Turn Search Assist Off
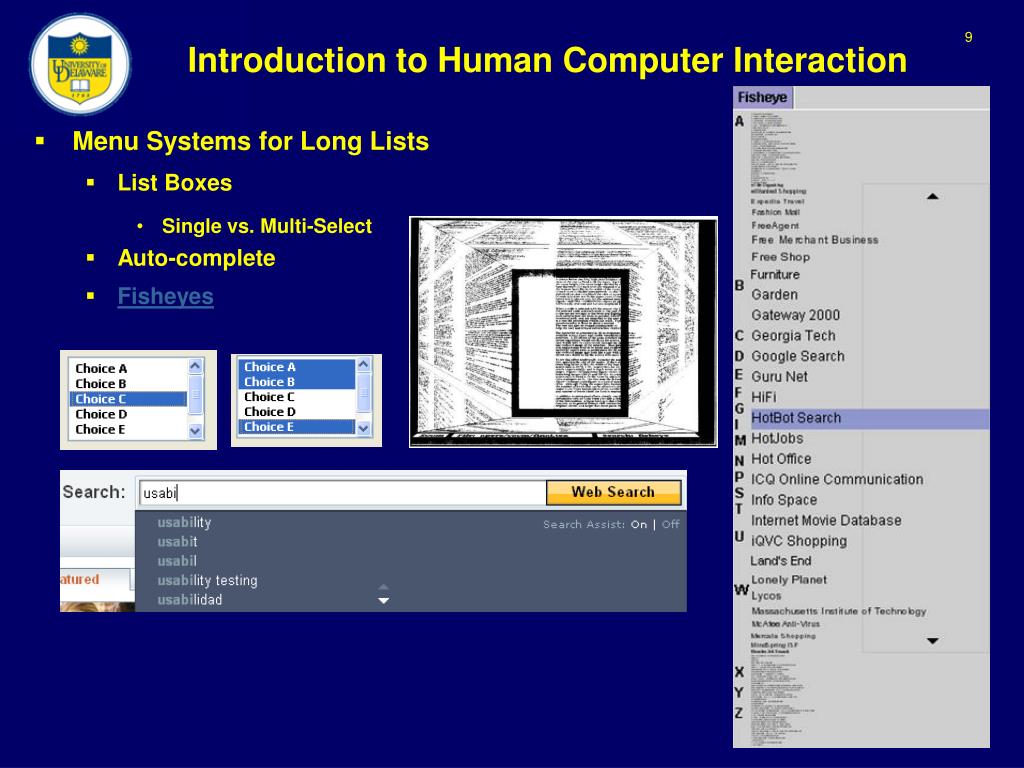This screenshot has width=1024, height=768. tap(670, 524)
